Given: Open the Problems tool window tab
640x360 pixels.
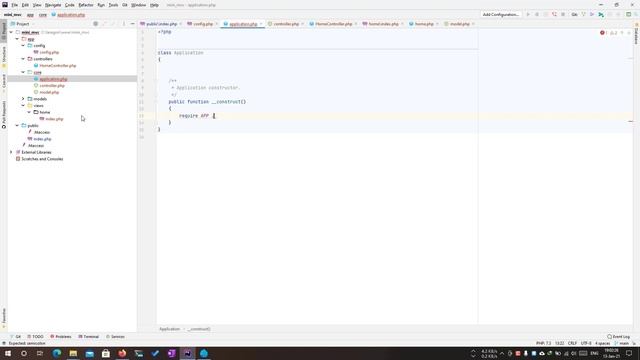Looking at the screenshot, I should tap(61, 337).
